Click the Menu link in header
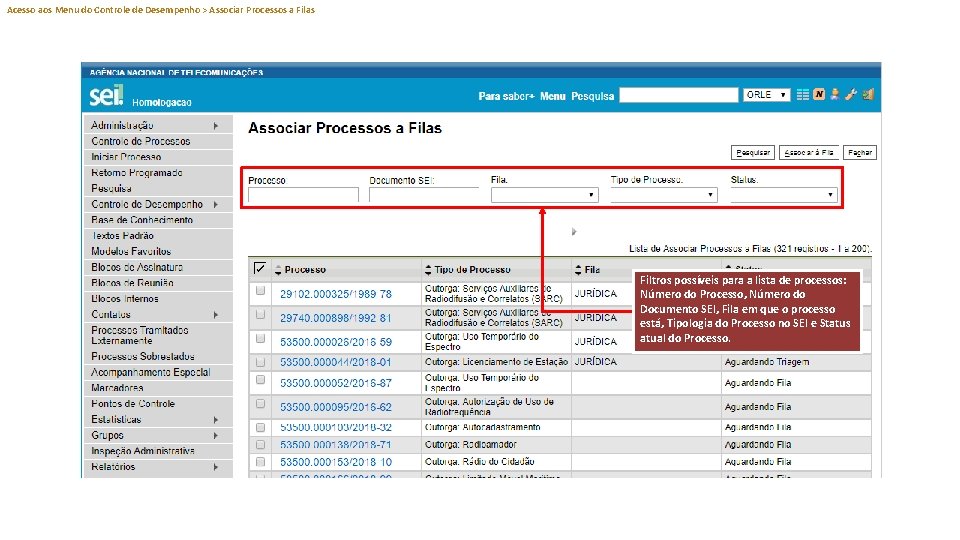The width and height of the screenshot is (960, 540). pyautogui.click(x=552, y=96)
